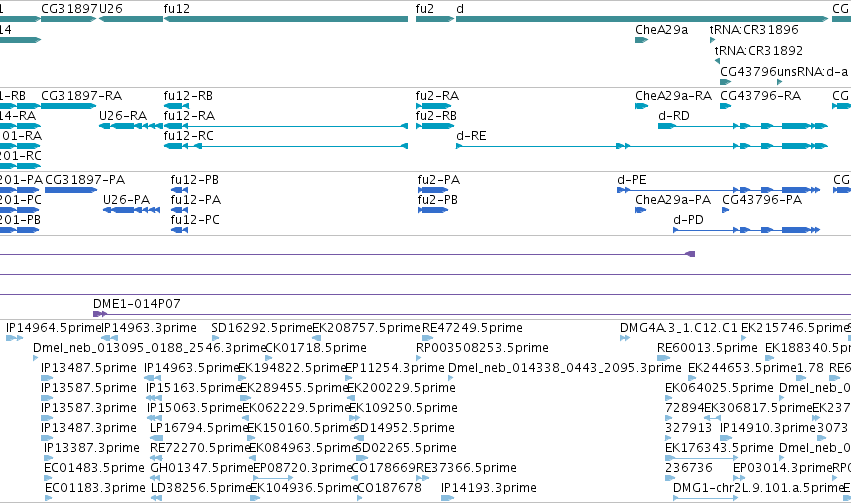Click the LP16794.5prime EST label
The image size is (851, 503).
click(x=199, y=428)
